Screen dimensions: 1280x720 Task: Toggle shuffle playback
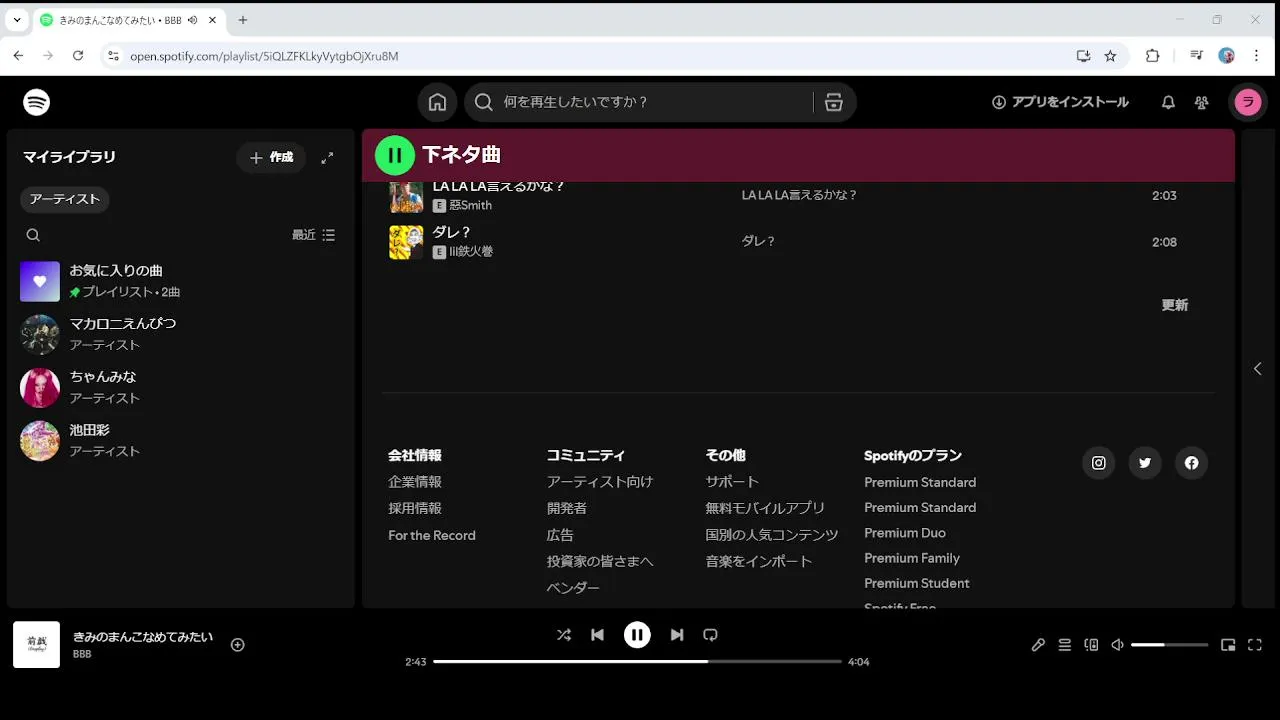click(x=564, y=635)
